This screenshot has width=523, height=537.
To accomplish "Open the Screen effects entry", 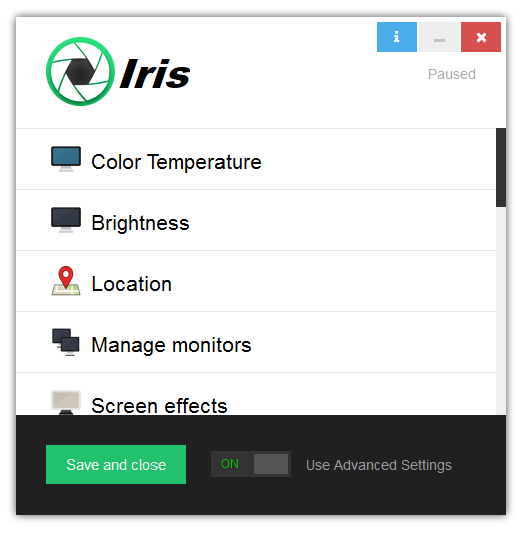I will [x=256, y=394].
